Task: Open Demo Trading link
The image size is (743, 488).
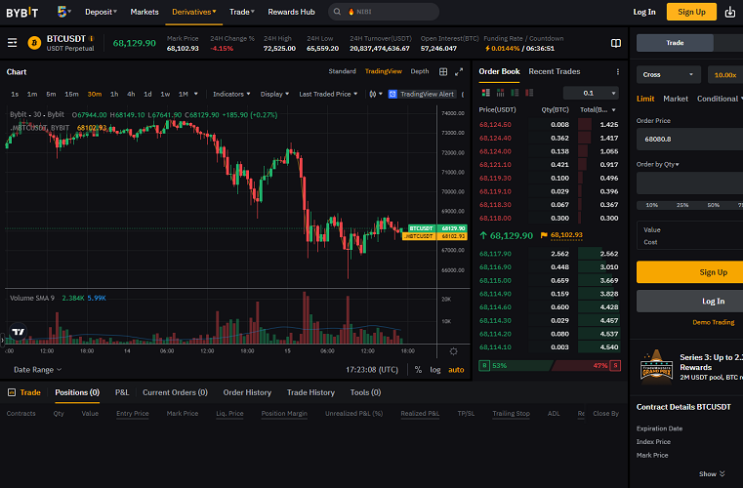Action: point(713,322)
